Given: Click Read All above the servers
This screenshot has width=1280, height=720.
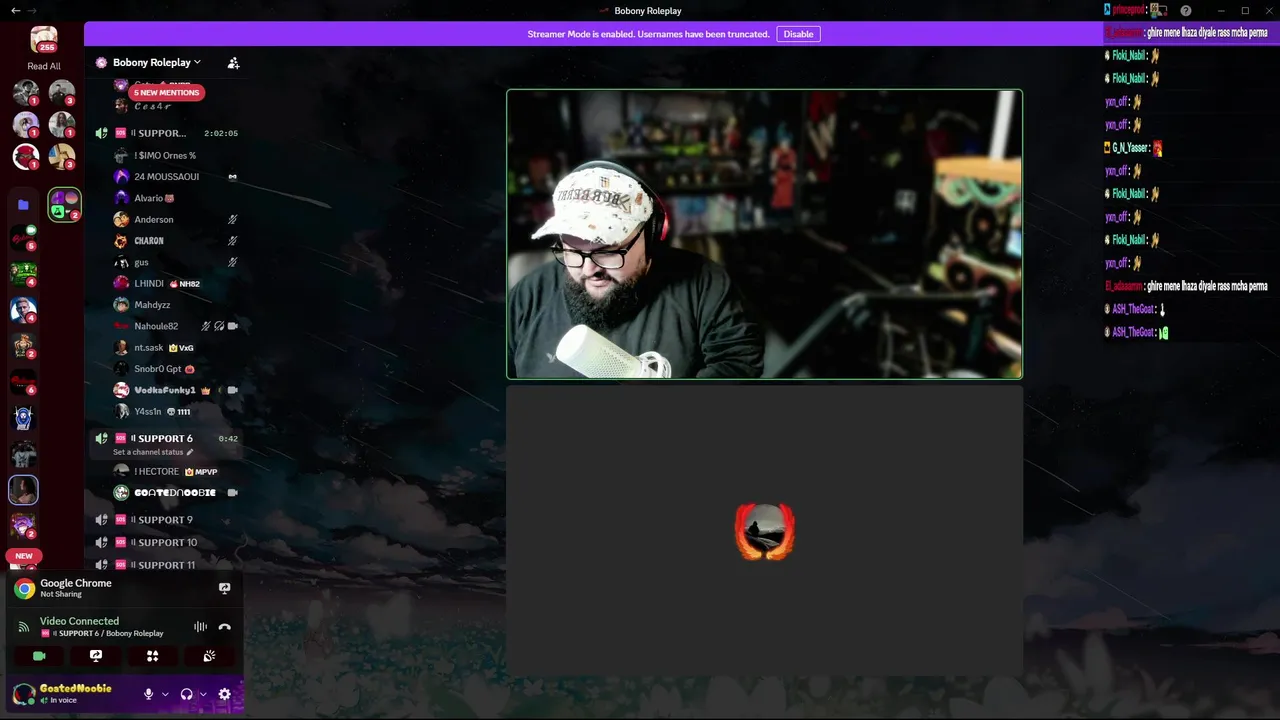Looking at the screenshot, I should (44, 66).
